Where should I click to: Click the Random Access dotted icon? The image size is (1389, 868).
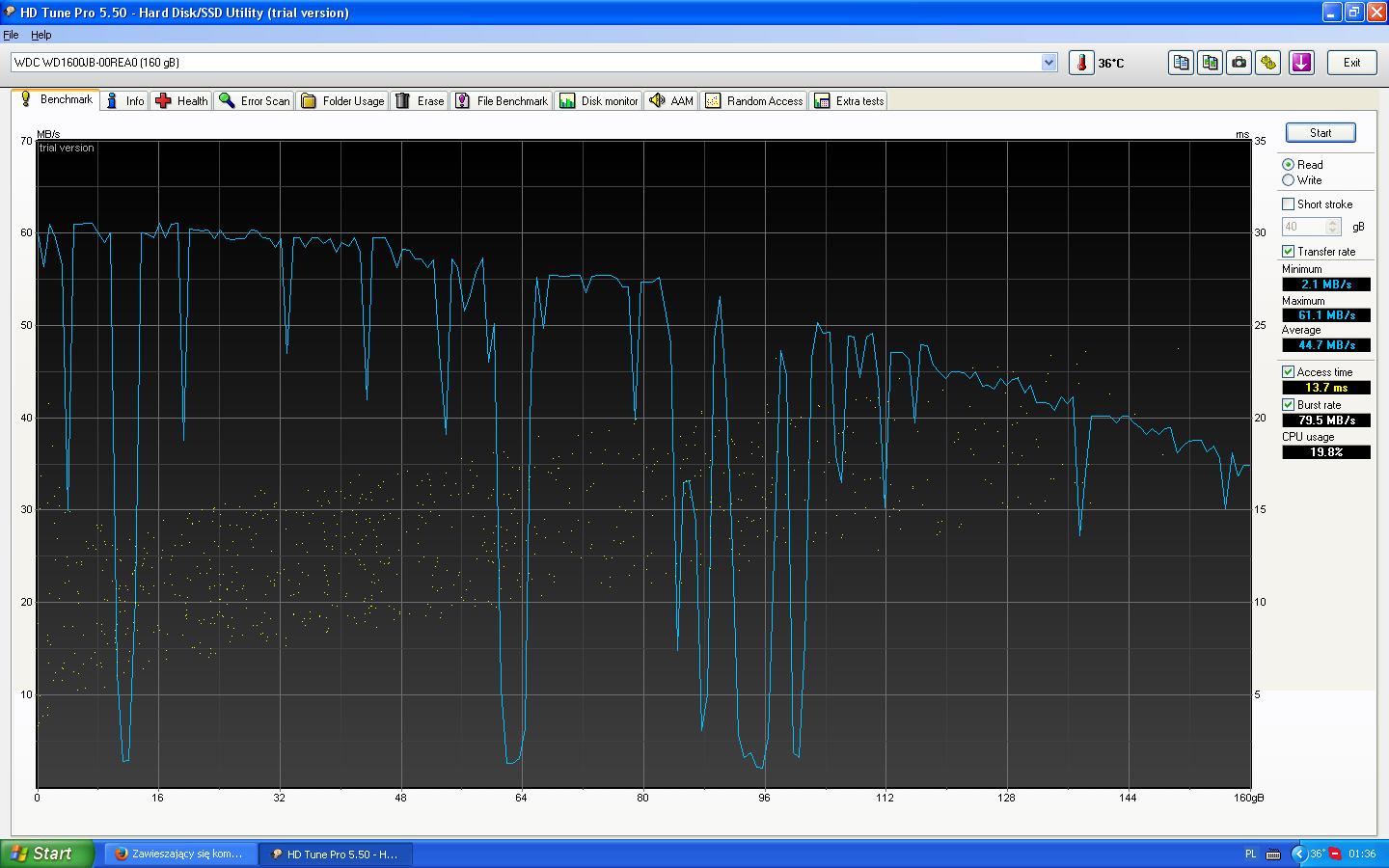point(713,100)
